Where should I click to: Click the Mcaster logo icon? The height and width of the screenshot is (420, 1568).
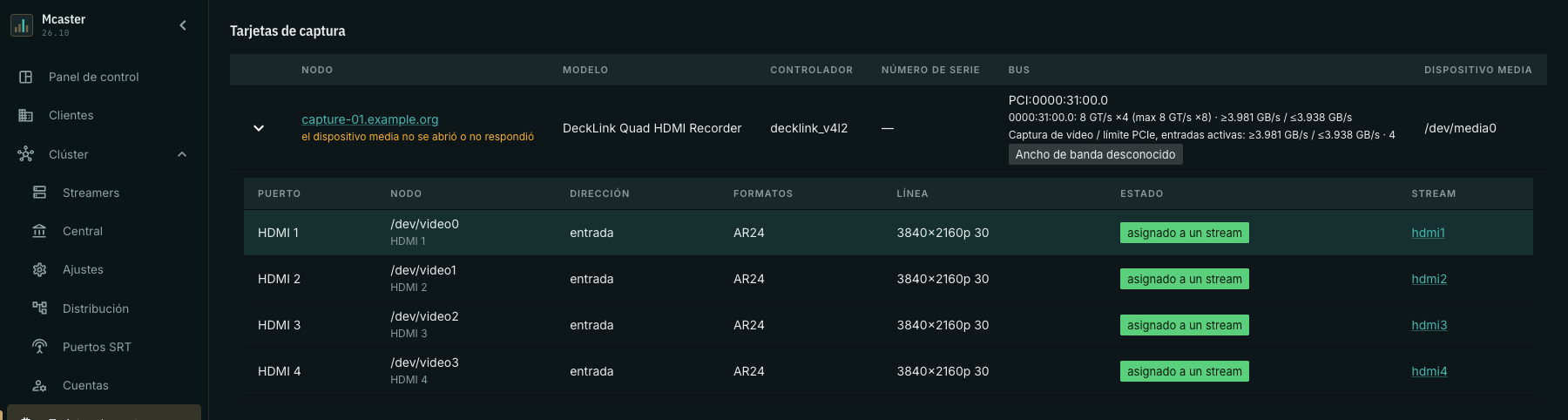pyautogui.click(x=22, y=25)
